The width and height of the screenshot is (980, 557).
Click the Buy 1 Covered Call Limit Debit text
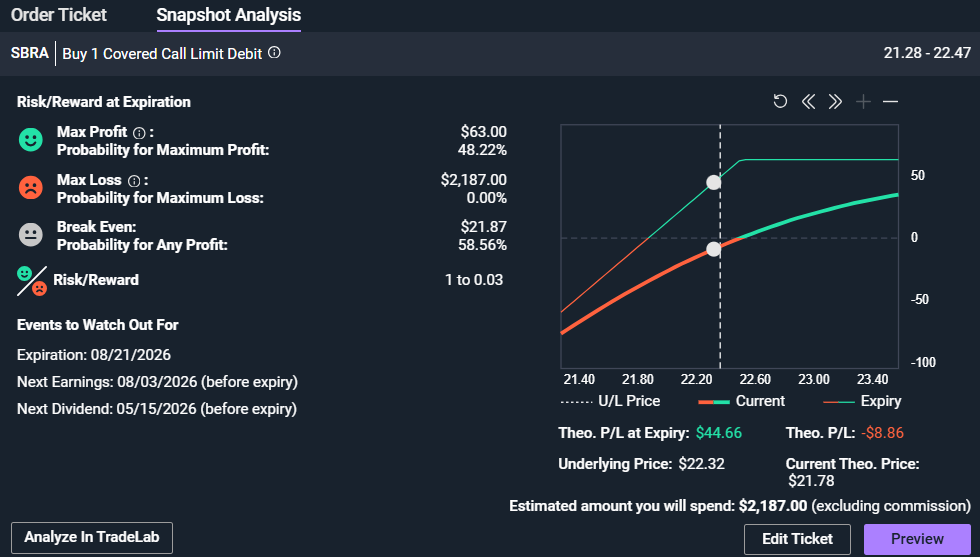[162, 54]
